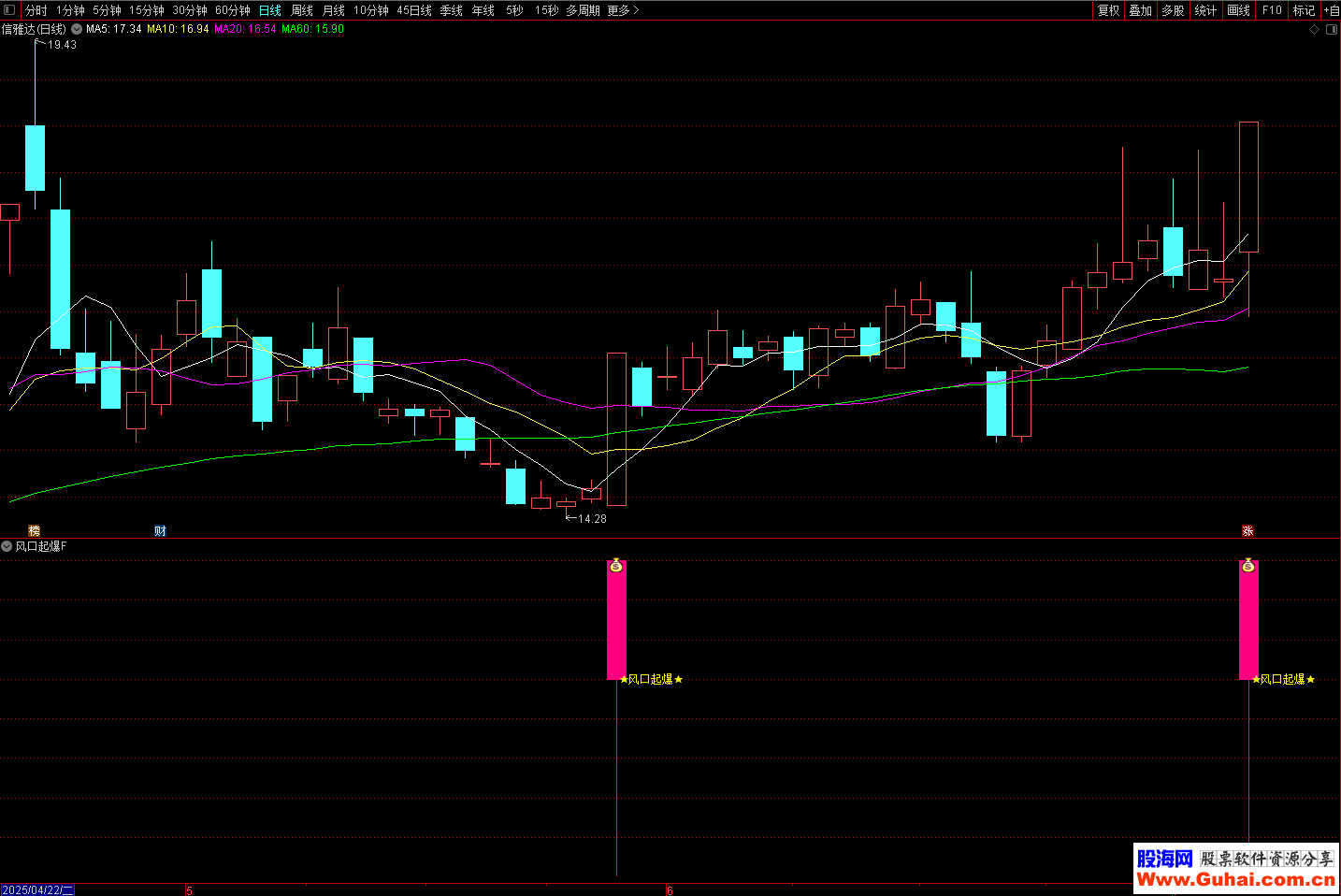
Task: Toggle the right side panel icon
Action: (x=1332, y=30)
